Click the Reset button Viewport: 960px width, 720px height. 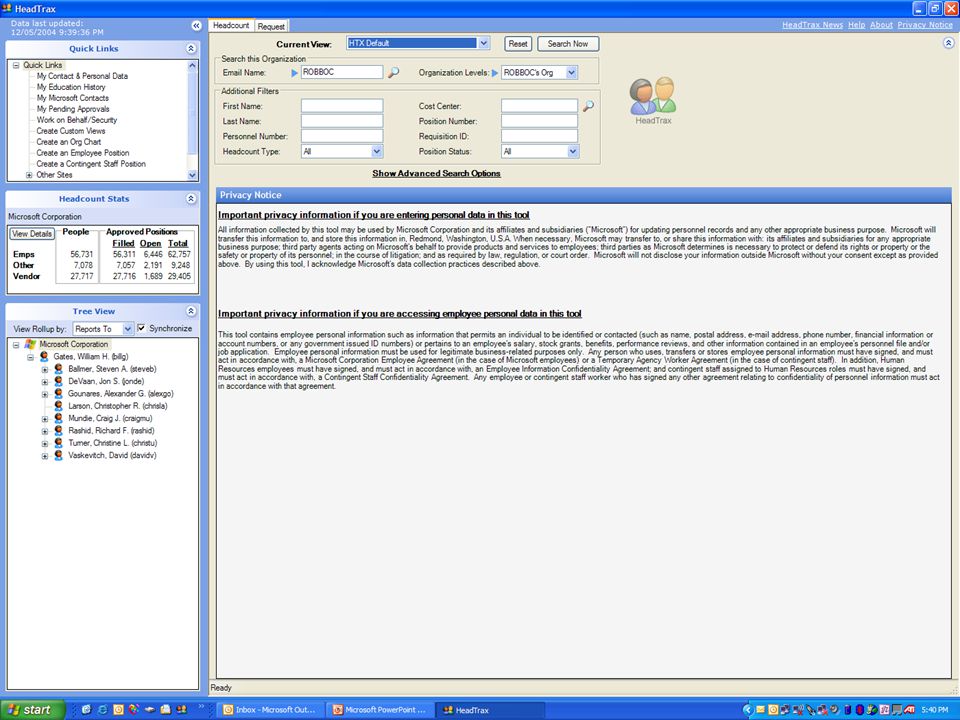pos(517,43)
